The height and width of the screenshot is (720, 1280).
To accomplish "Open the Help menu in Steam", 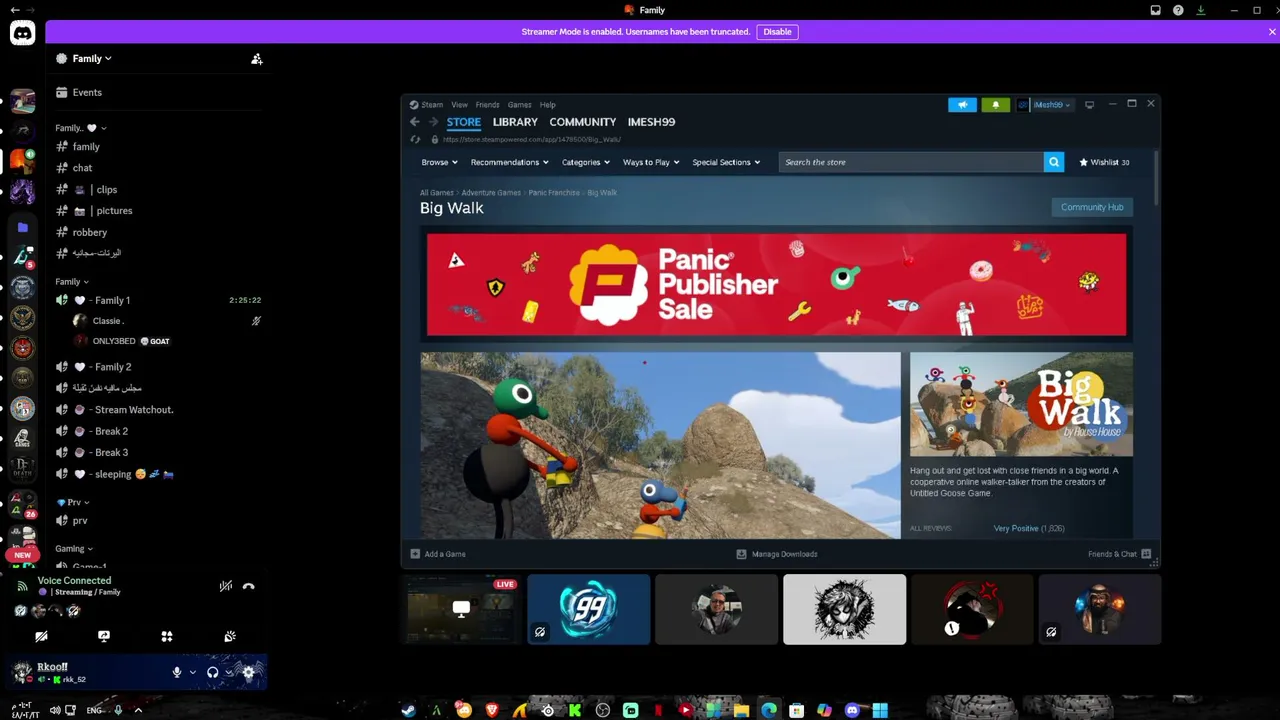I will click(547, 105).
